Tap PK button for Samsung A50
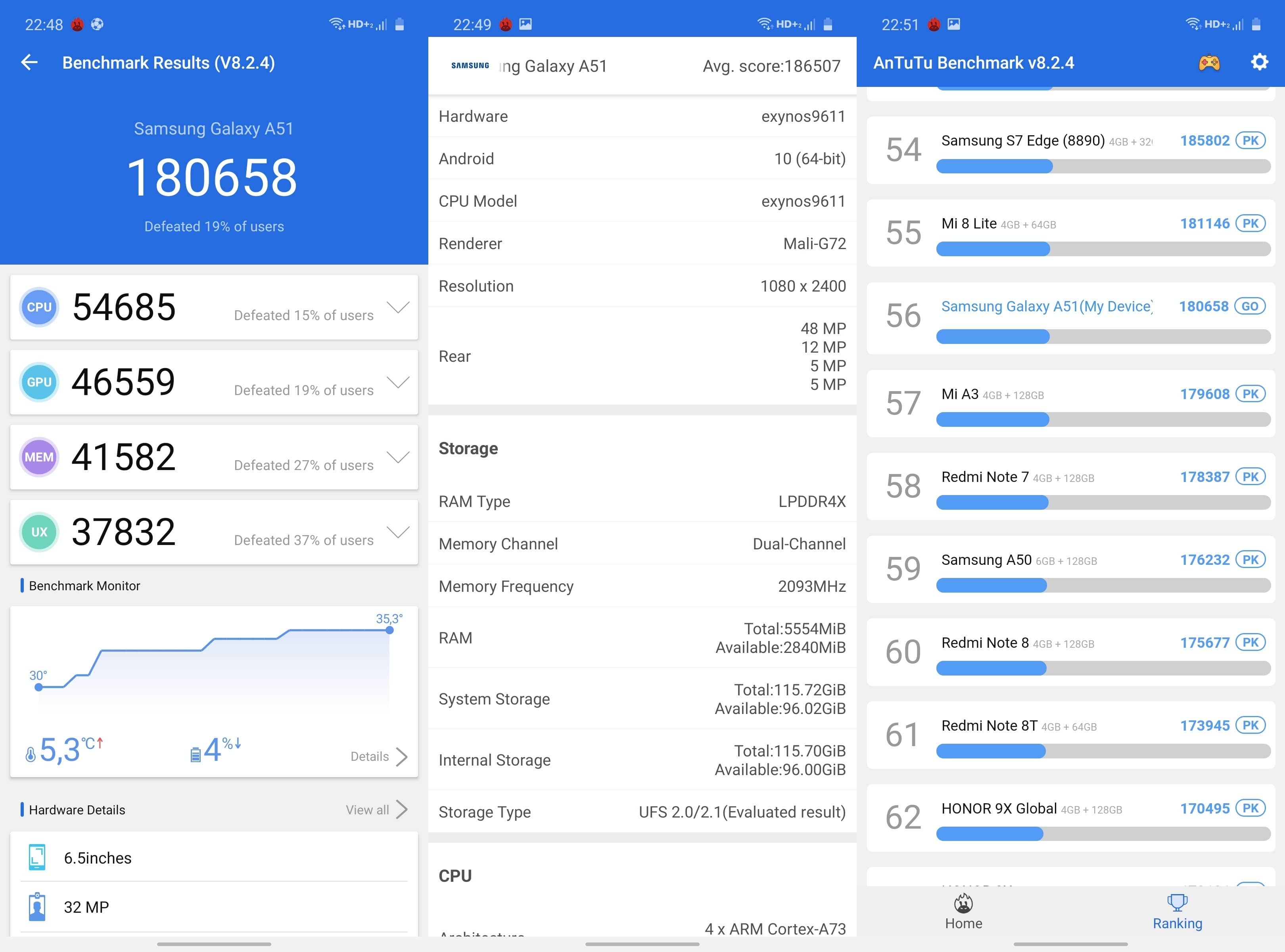 click(x=1250, y=560)
